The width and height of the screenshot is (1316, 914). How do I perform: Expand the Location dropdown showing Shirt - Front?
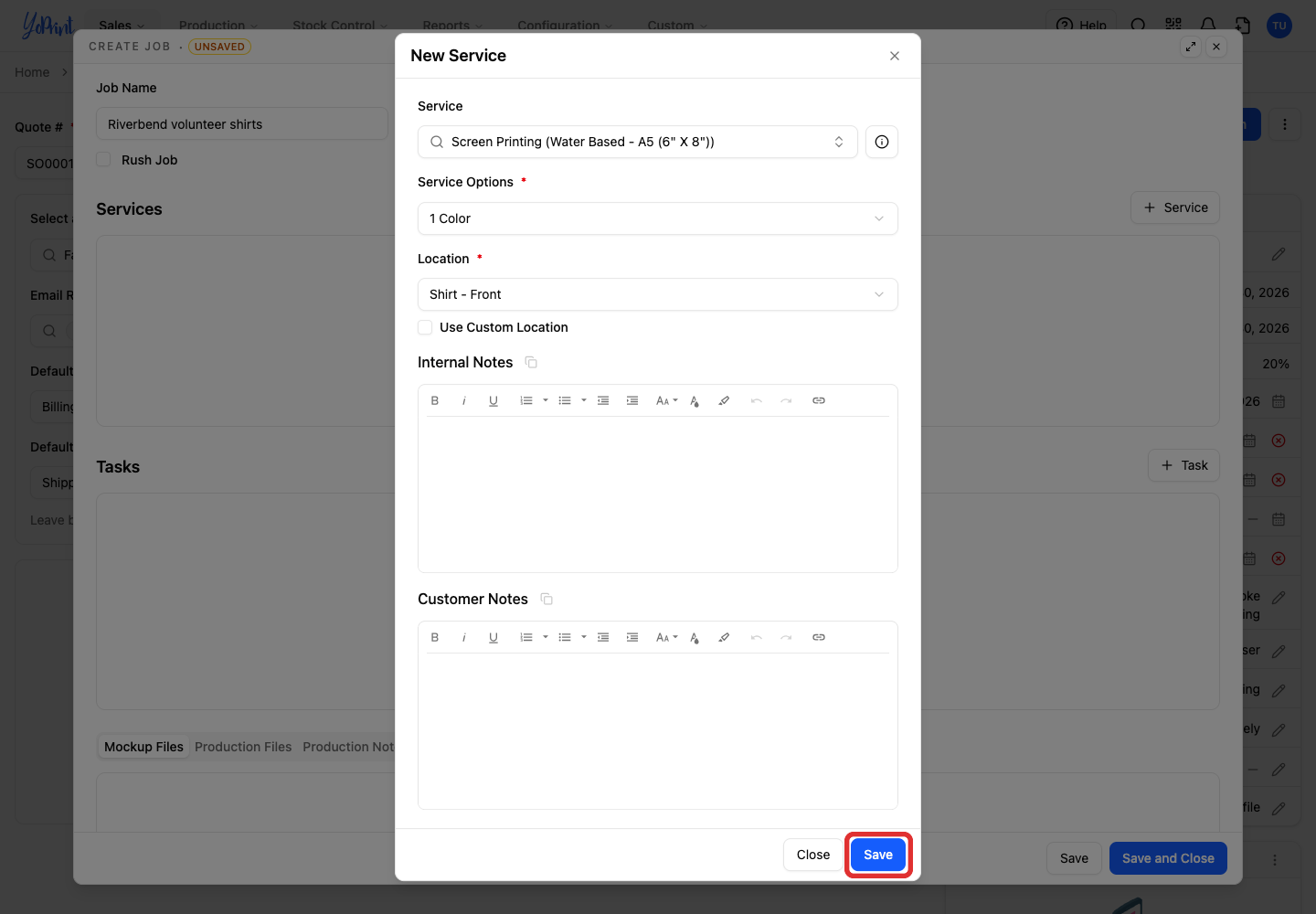point(658,294)
